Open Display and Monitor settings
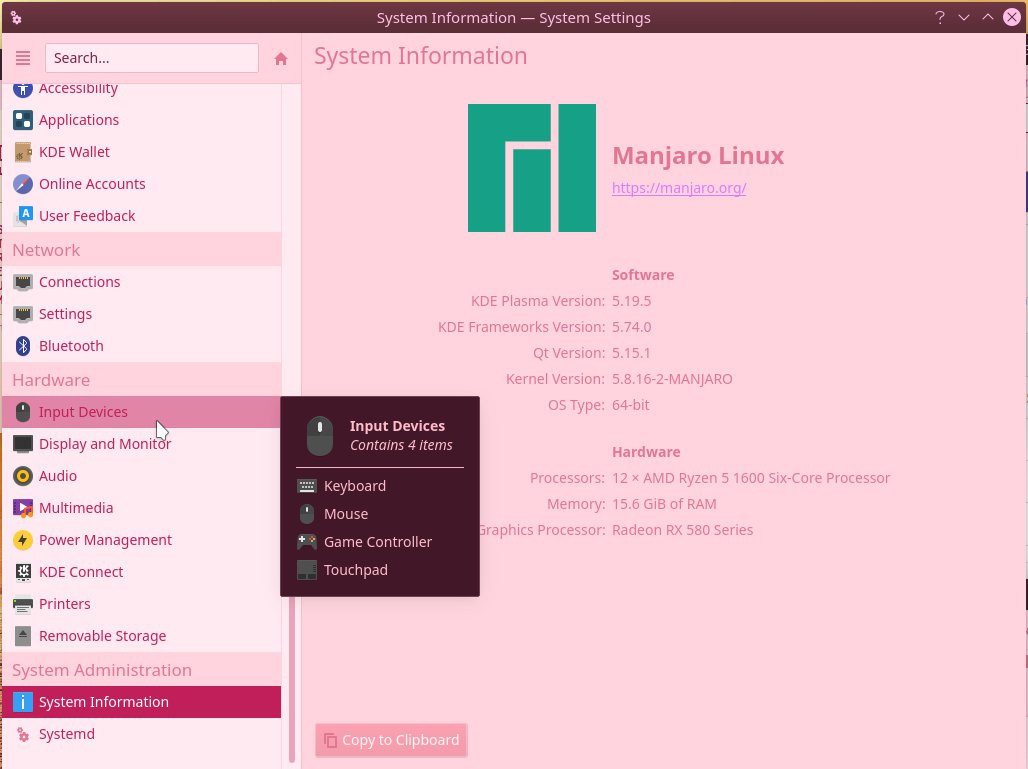1028x769 pixels. [142, 444]
